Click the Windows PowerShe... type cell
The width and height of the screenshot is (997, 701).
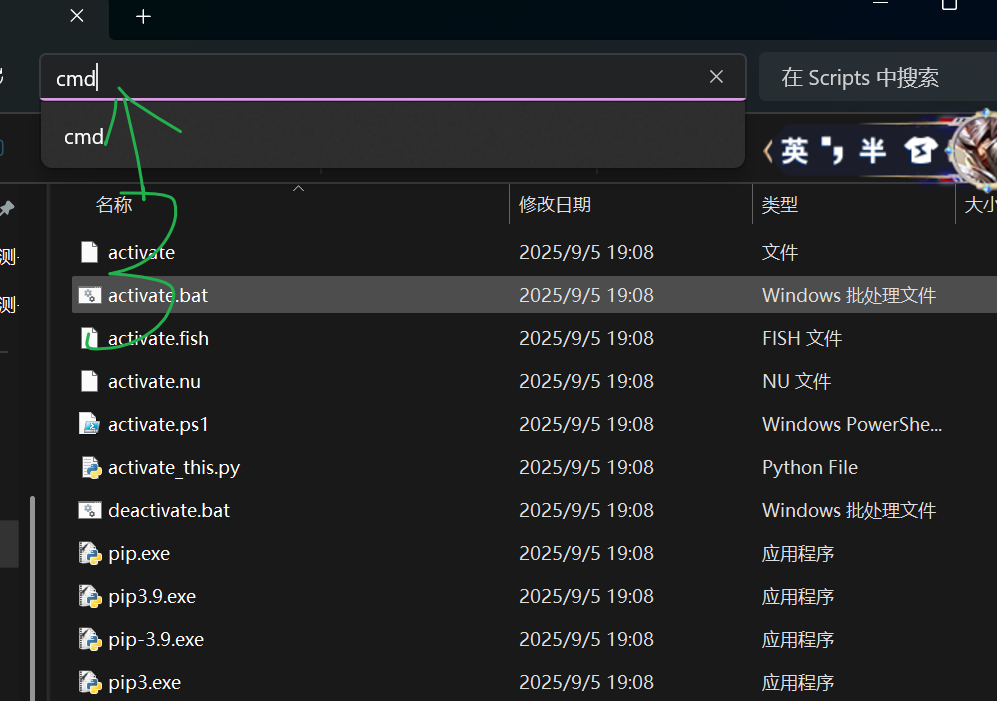[852, 424]
